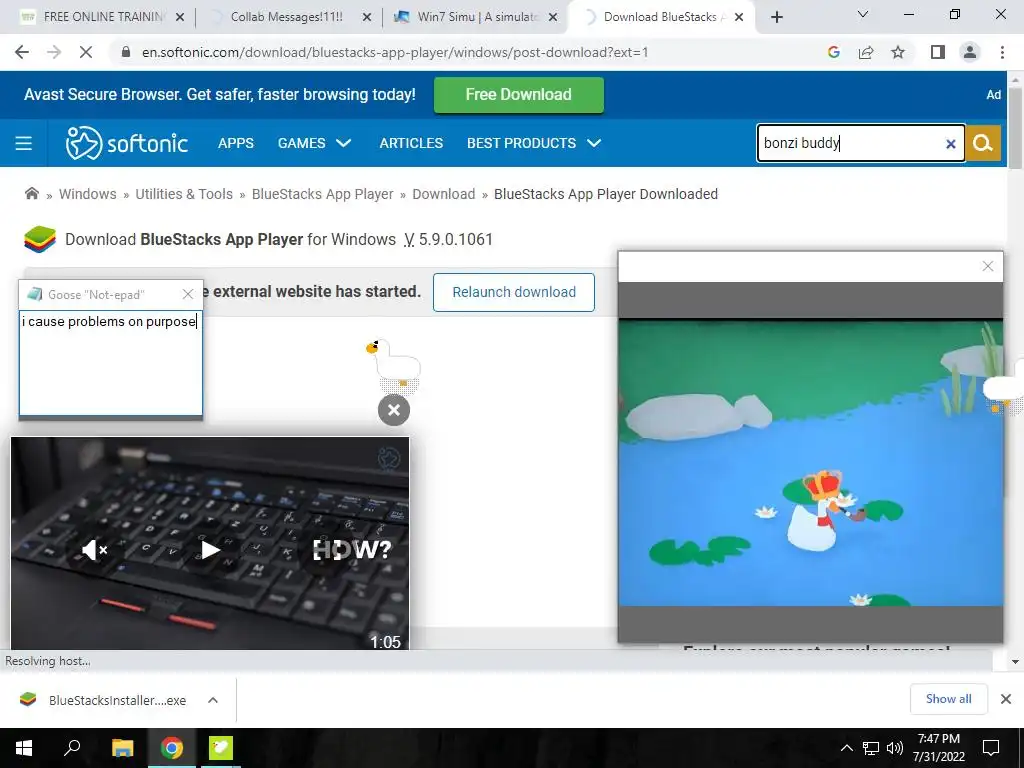Open the Chrome profile avatar

point(970,52)
